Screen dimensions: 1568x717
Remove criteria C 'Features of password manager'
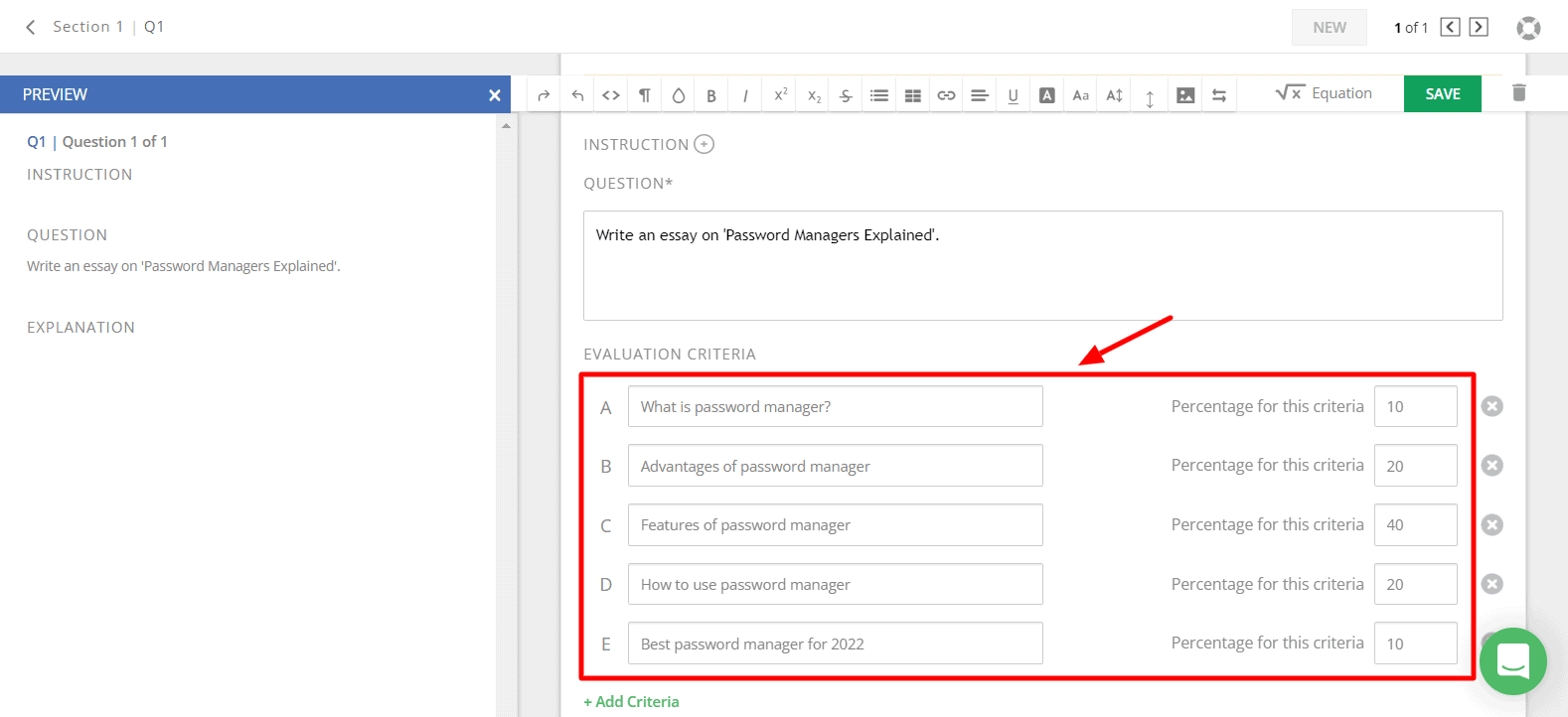(1491, 524)
